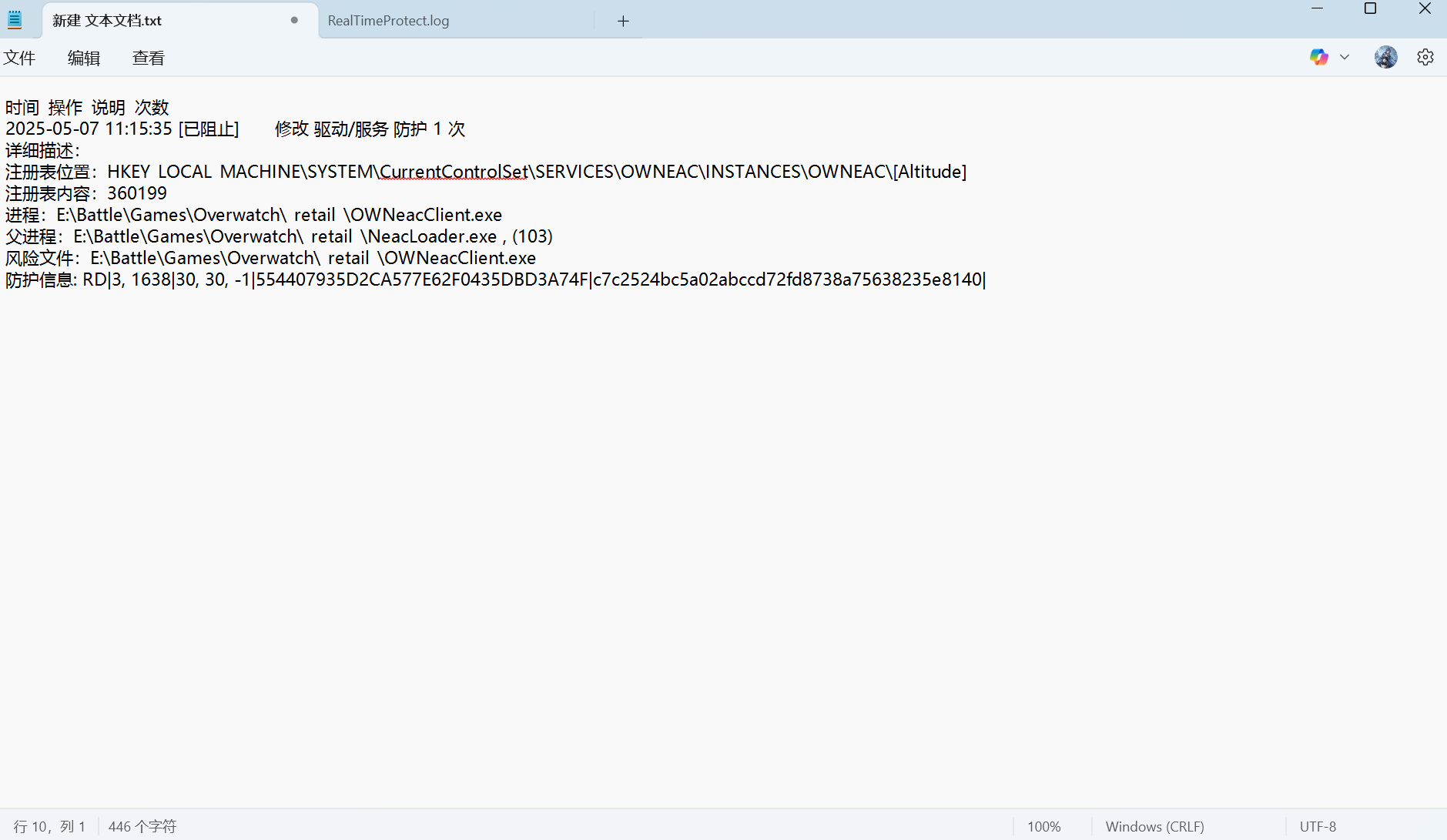Switch to the RealTimeProtect.log tab
1447x840 pixels.
tap(388, 21)
